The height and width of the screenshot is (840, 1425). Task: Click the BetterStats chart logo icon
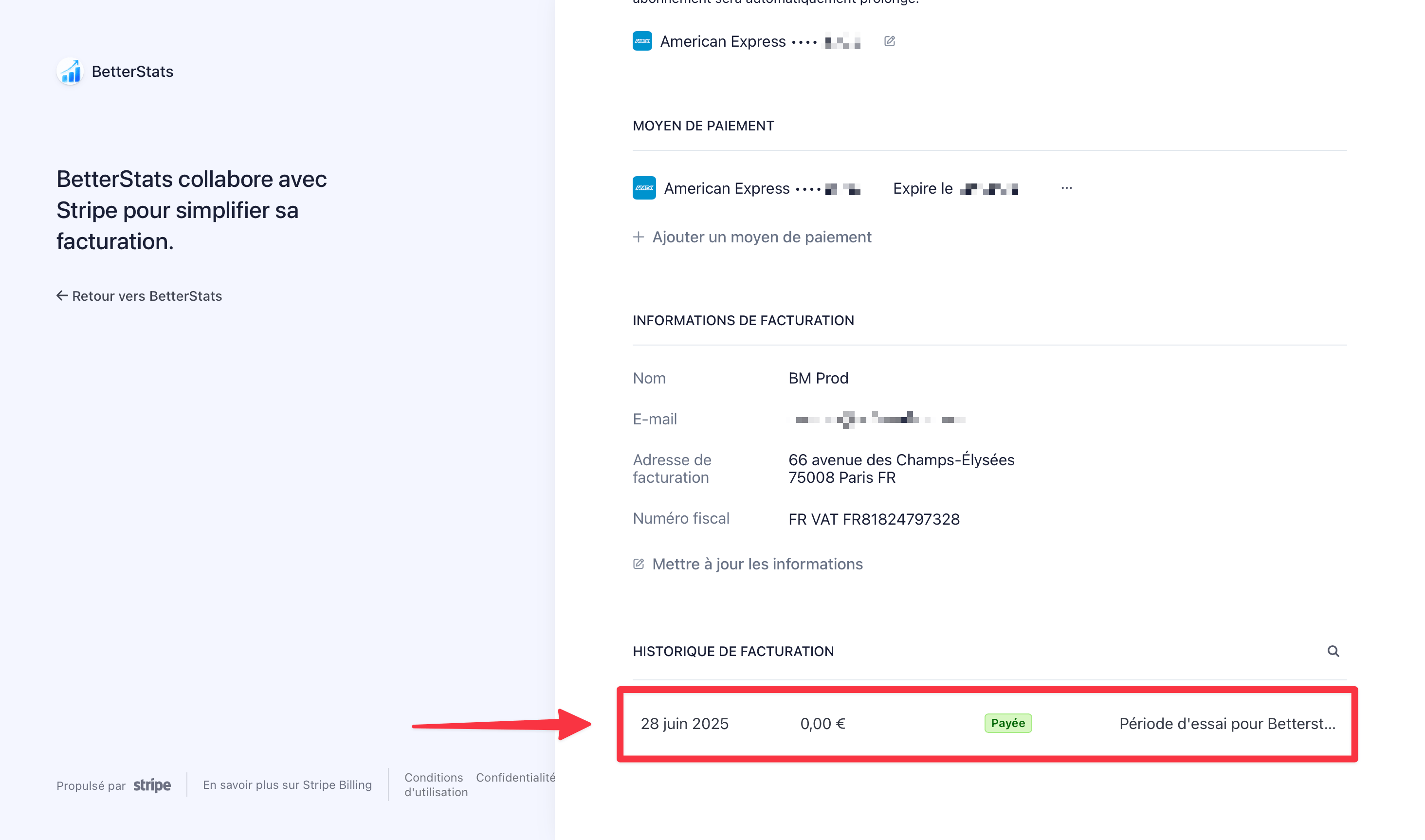coord(70,72)
